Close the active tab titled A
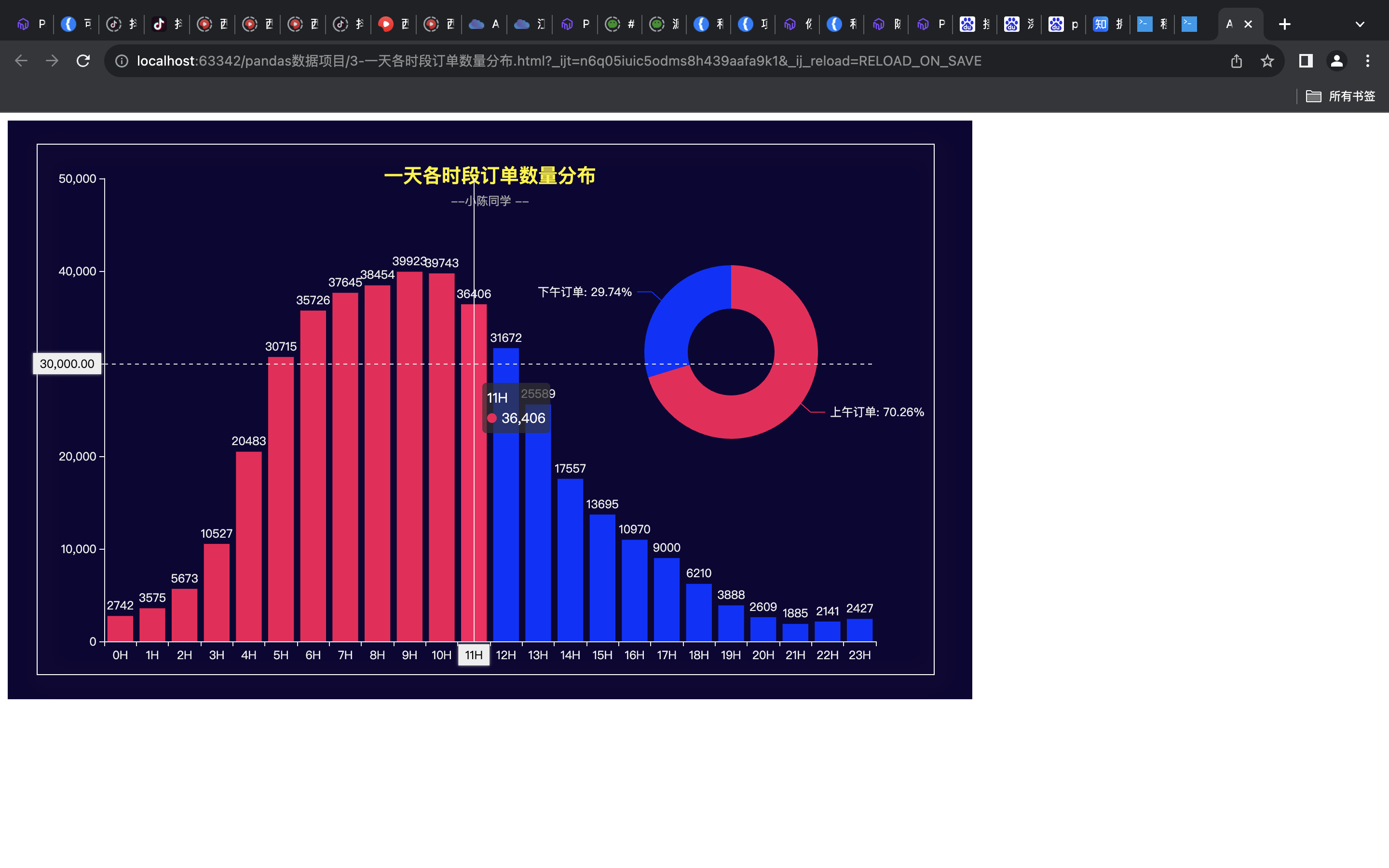Viewport: 1389px width, 868px height. coord(1248,24)
